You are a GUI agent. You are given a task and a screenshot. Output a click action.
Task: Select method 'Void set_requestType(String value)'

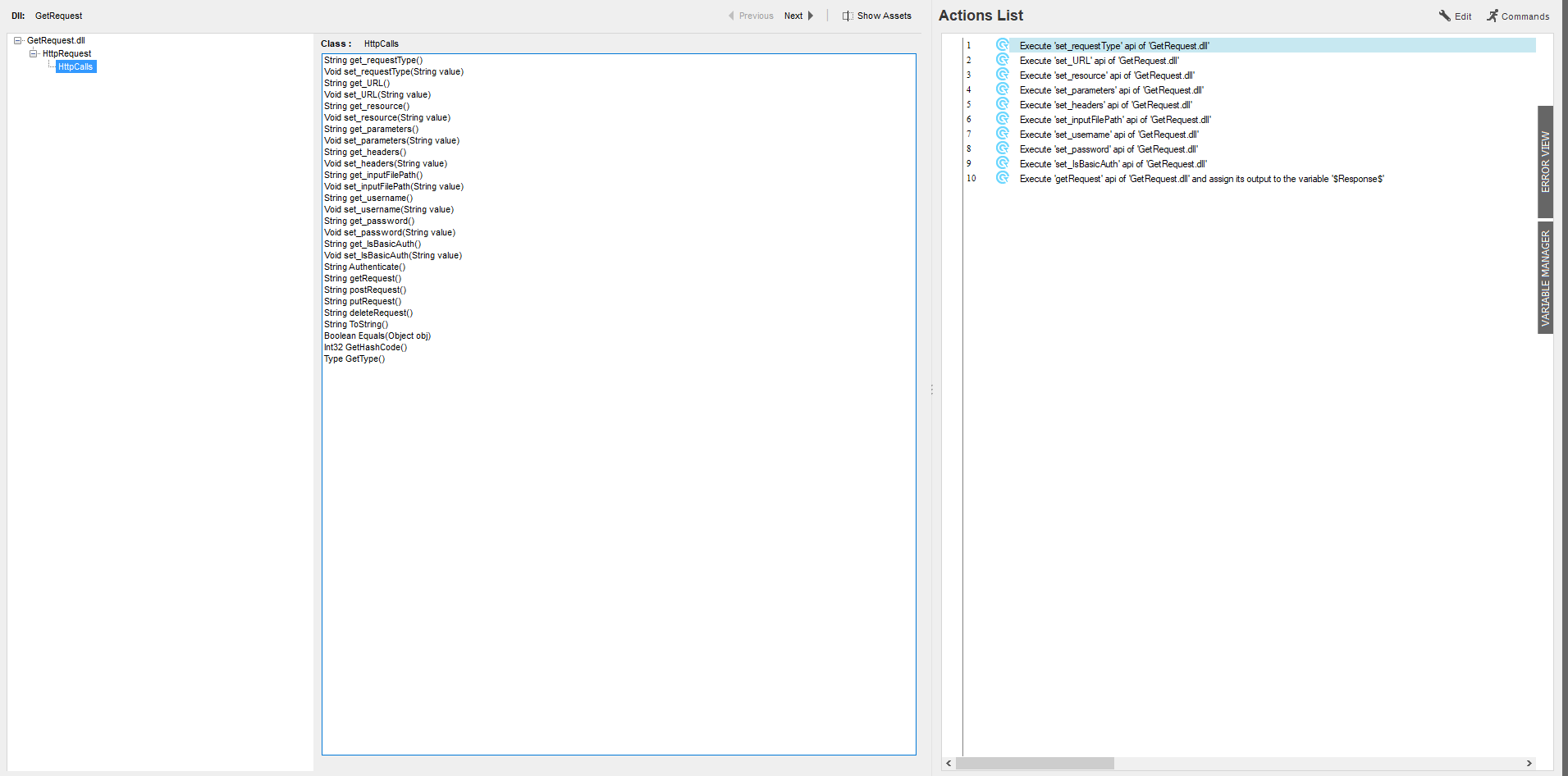pyautogui.click(x=394, y=71)
